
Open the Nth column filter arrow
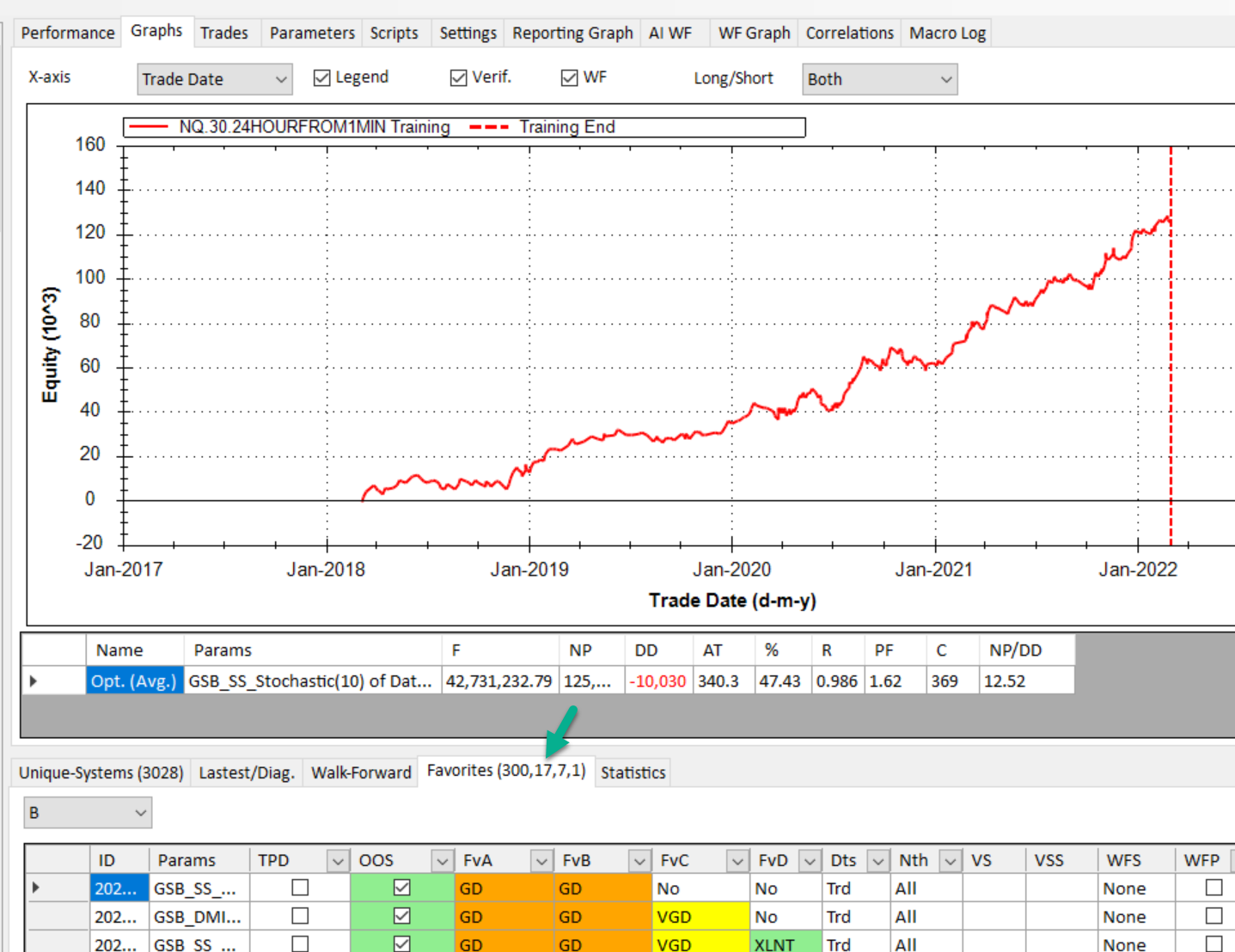tap(950, 861)
